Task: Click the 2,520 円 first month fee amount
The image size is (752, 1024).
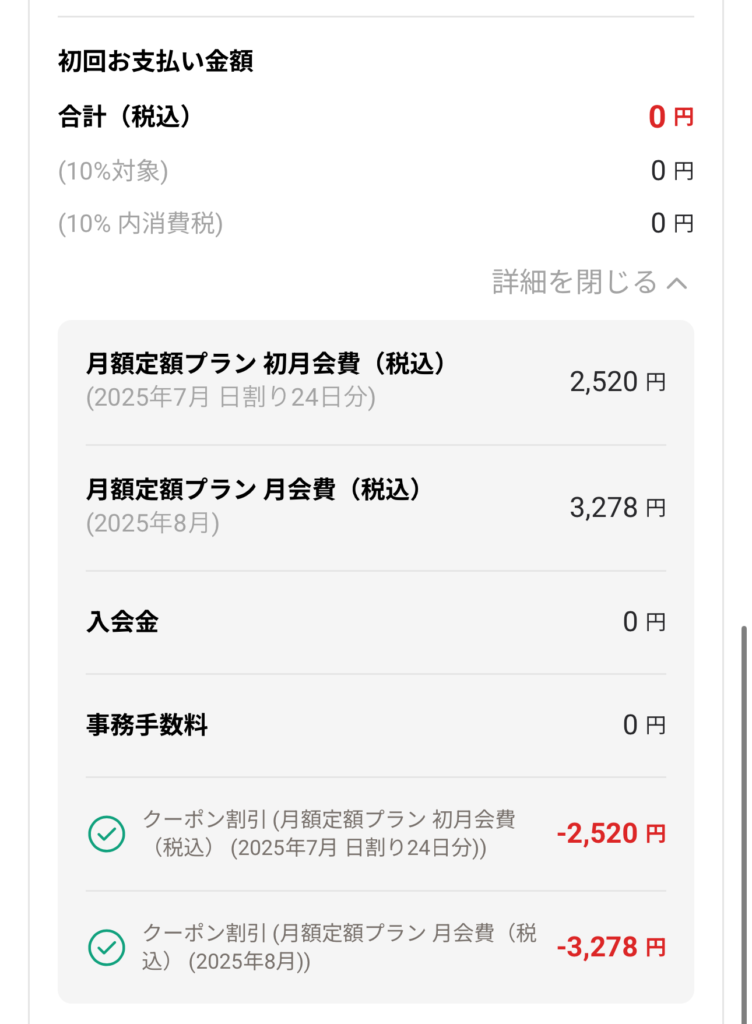Action: [x=618, y=382]
